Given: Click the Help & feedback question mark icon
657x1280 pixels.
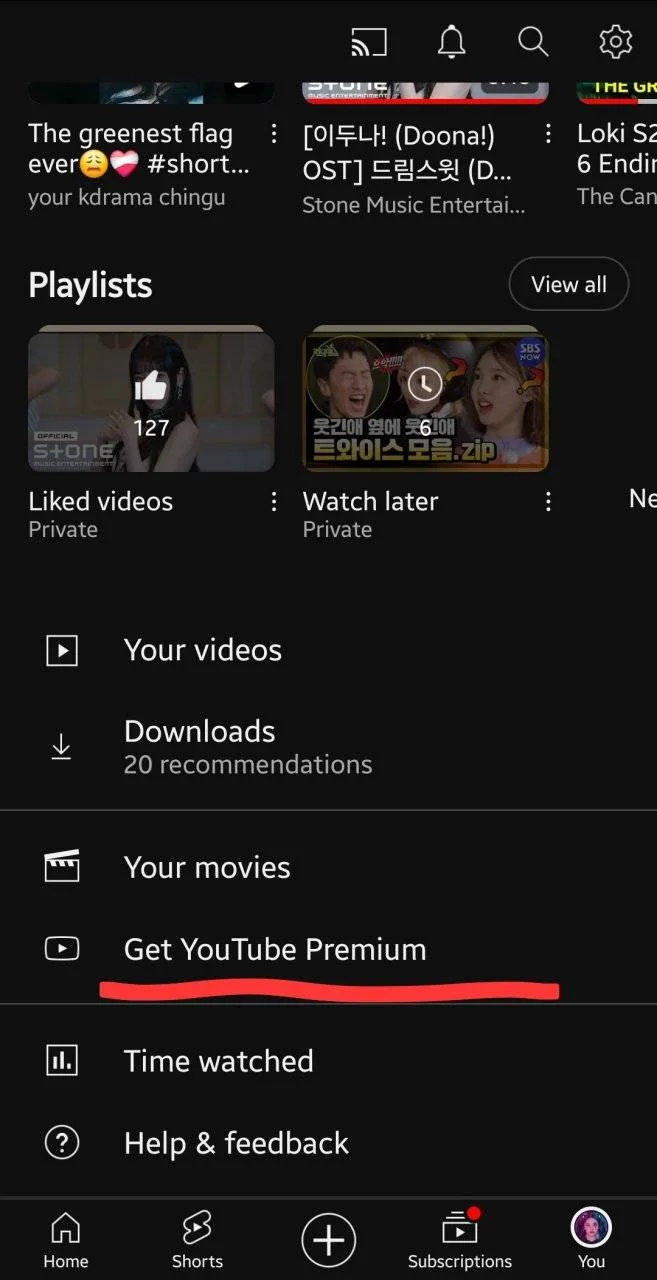Looking at the screenshot, I should tap(62, 1142).
